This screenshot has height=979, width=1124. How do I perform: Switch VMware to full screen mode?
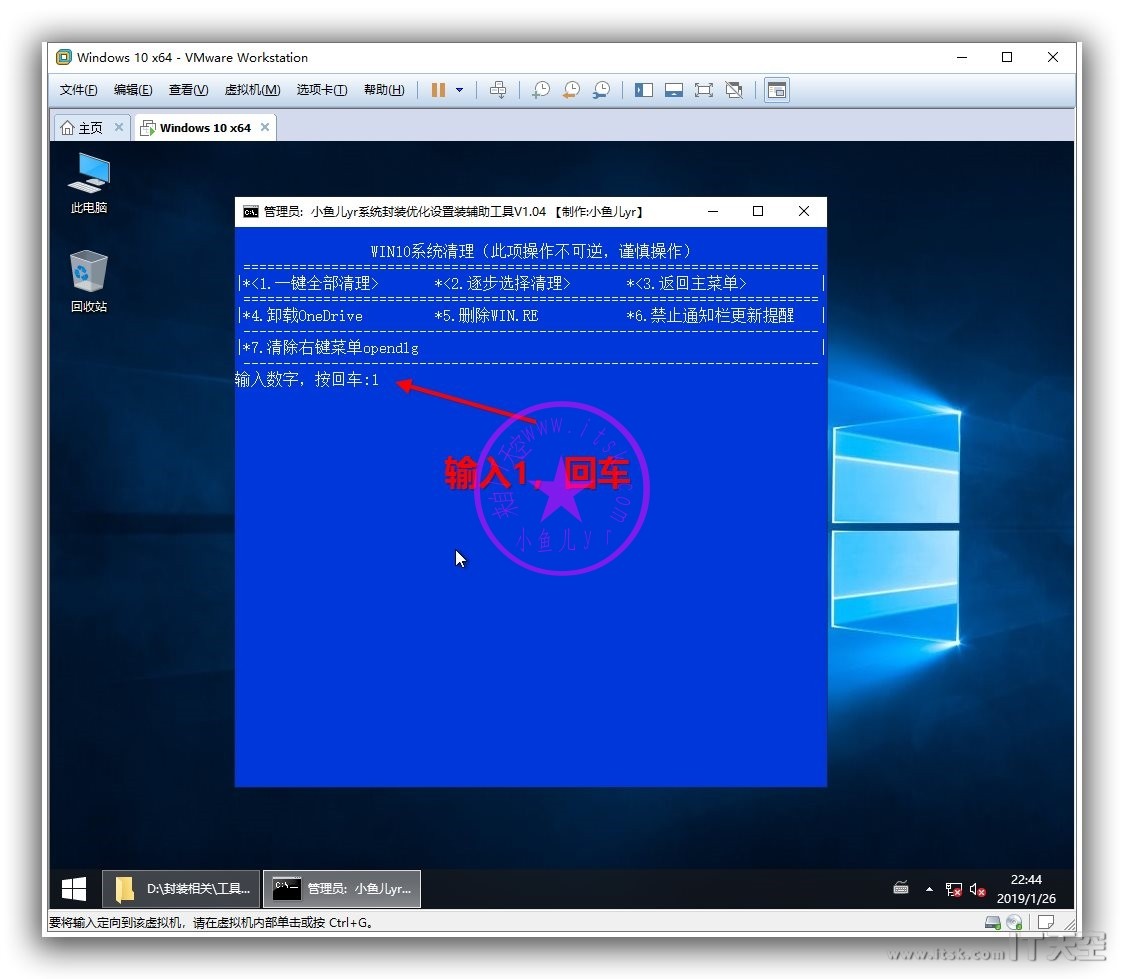(704, 90)
